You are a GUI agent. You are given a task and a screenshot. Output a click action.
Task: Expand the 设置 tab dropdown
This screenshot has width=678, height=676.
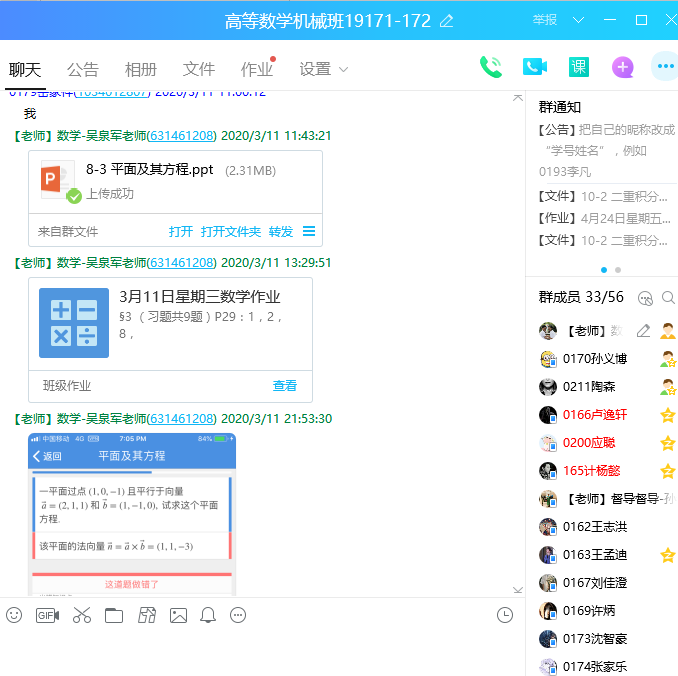(343, 70)
